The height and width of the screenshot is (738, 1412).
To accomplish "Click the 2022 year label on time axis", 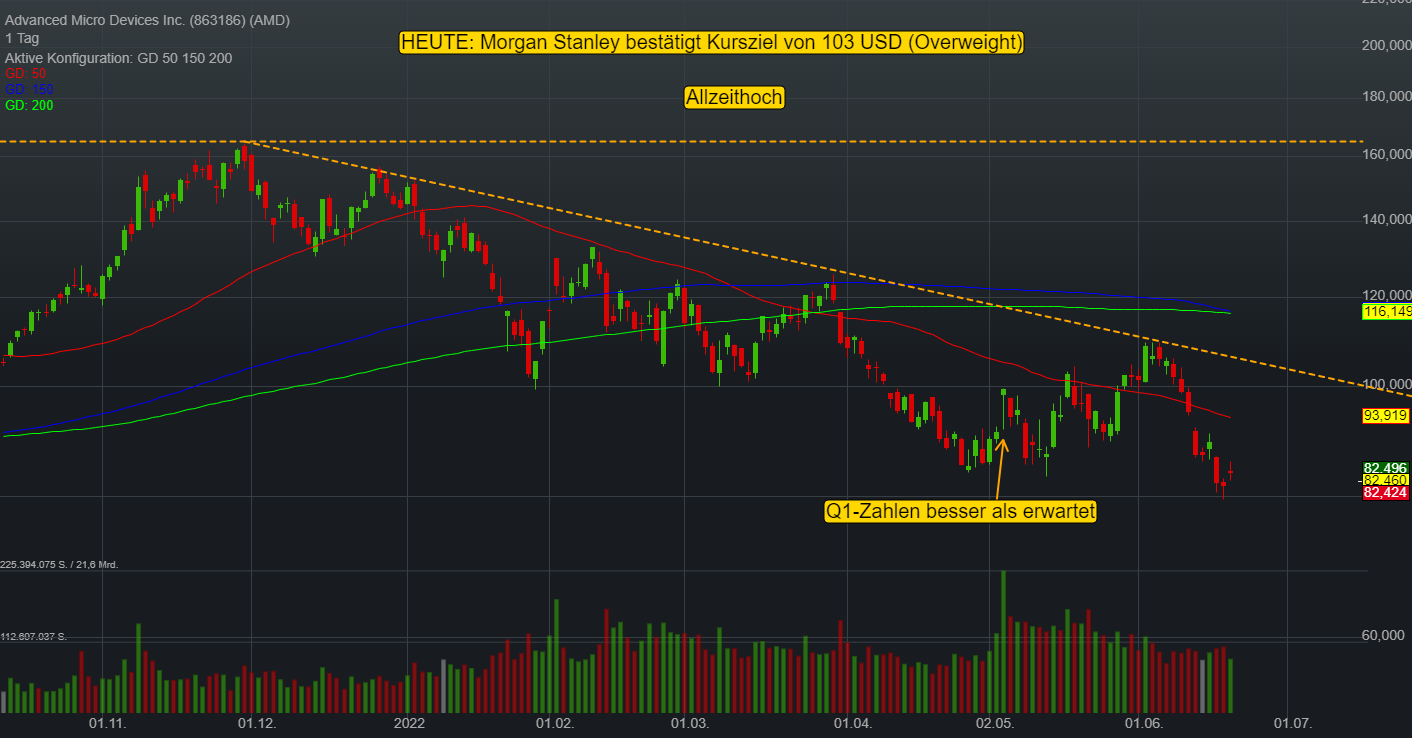I will pos(410,723).
